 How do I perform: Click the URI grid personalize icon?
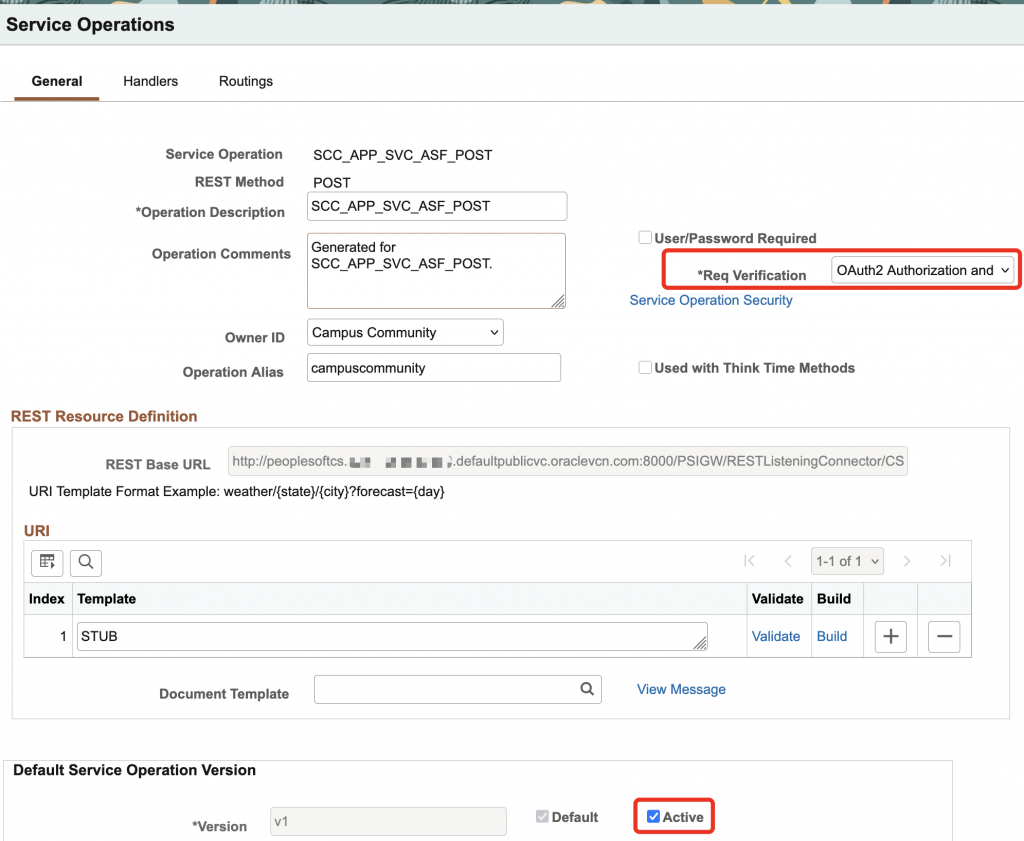point(47,562)
